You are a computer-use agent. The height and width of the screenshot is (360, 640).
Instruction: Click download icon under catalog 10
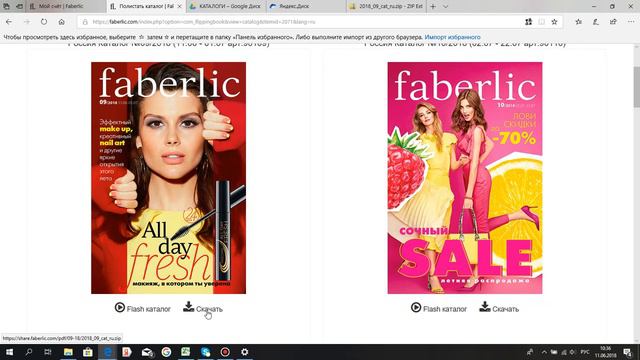[485, 307]
